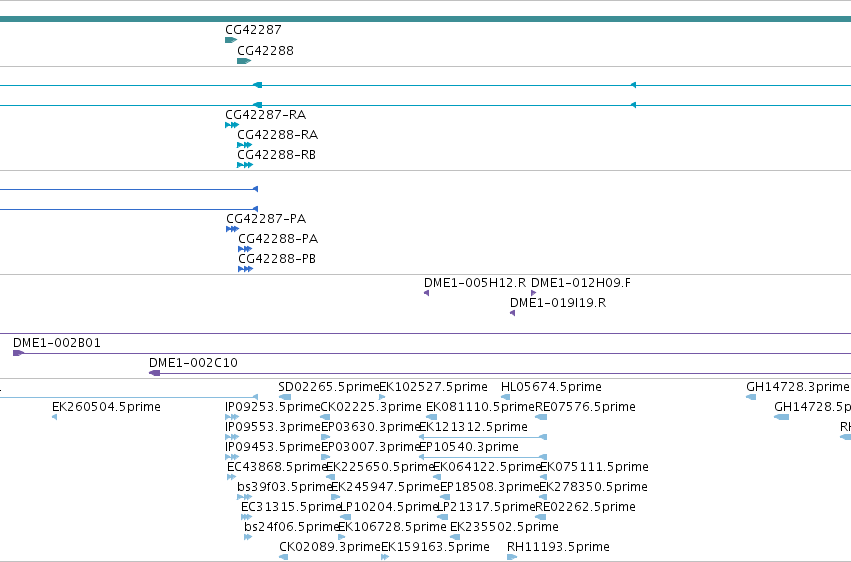Click the HL05674.5prime EST label

pos(551,387)
